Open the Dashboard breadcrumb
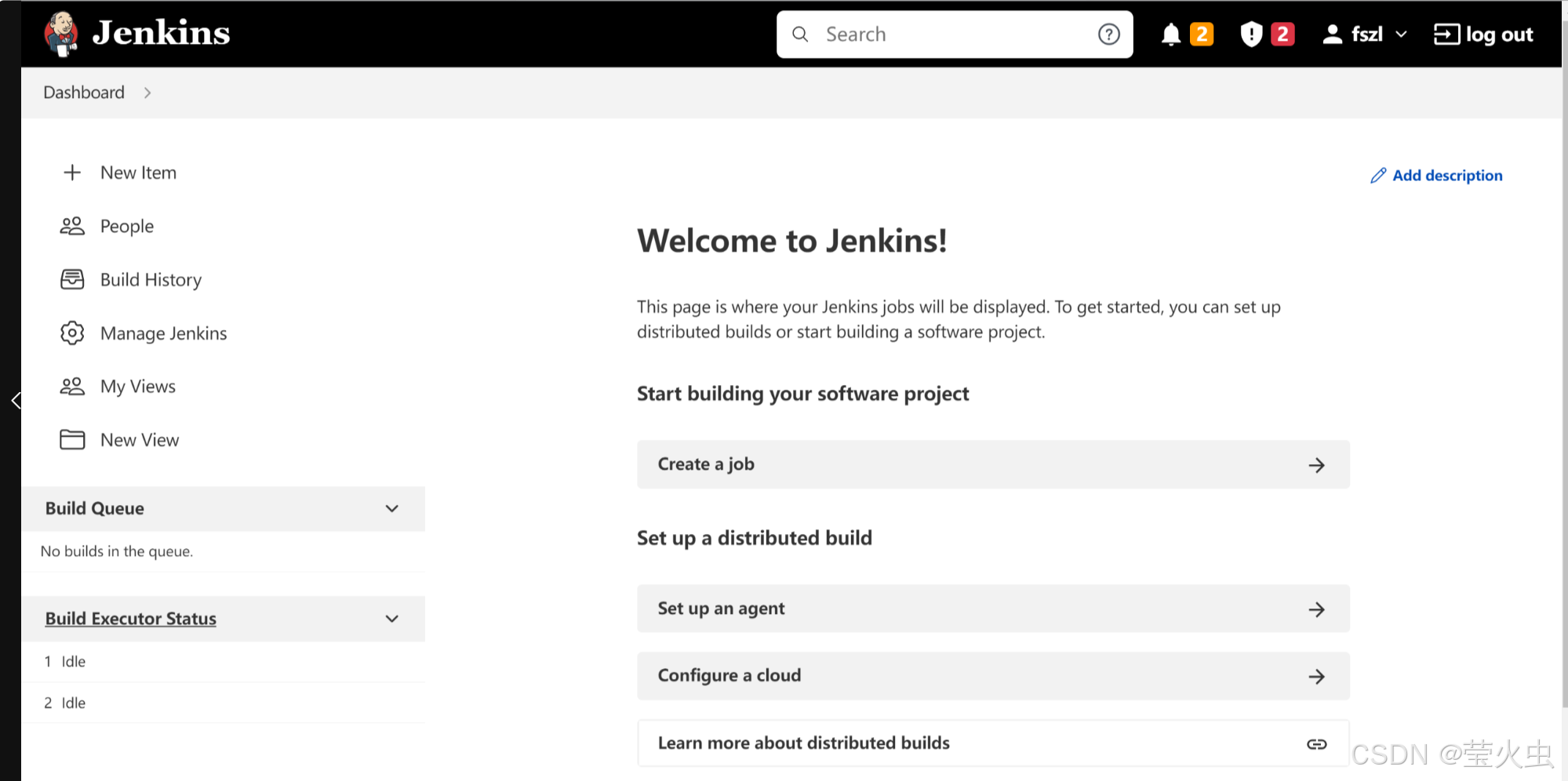The width and height of the screenshot is (1568, 781). pyautogui.click(x=83, y=92)
